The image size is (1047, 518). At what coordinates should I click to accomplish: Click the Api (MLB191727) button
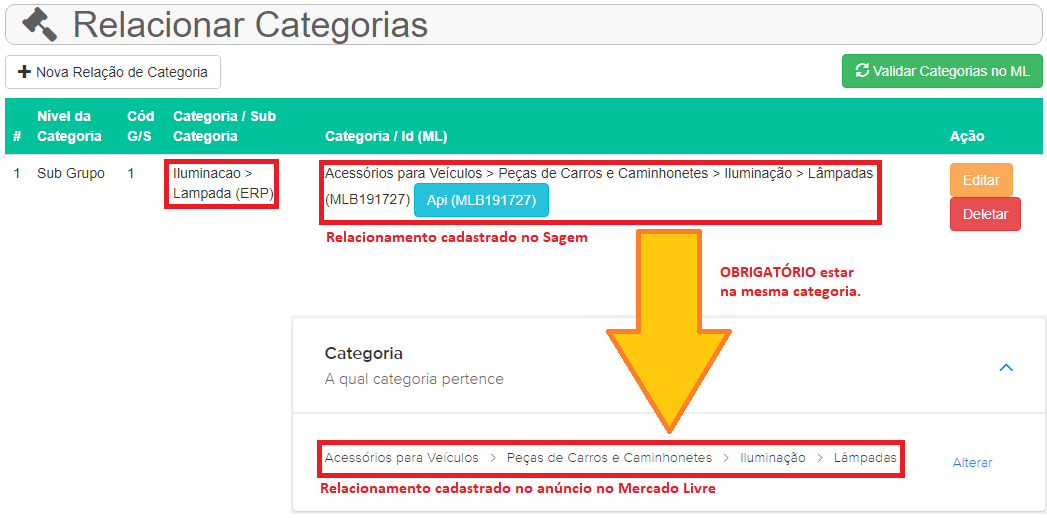pyautogui.click(x=481, y=200)
